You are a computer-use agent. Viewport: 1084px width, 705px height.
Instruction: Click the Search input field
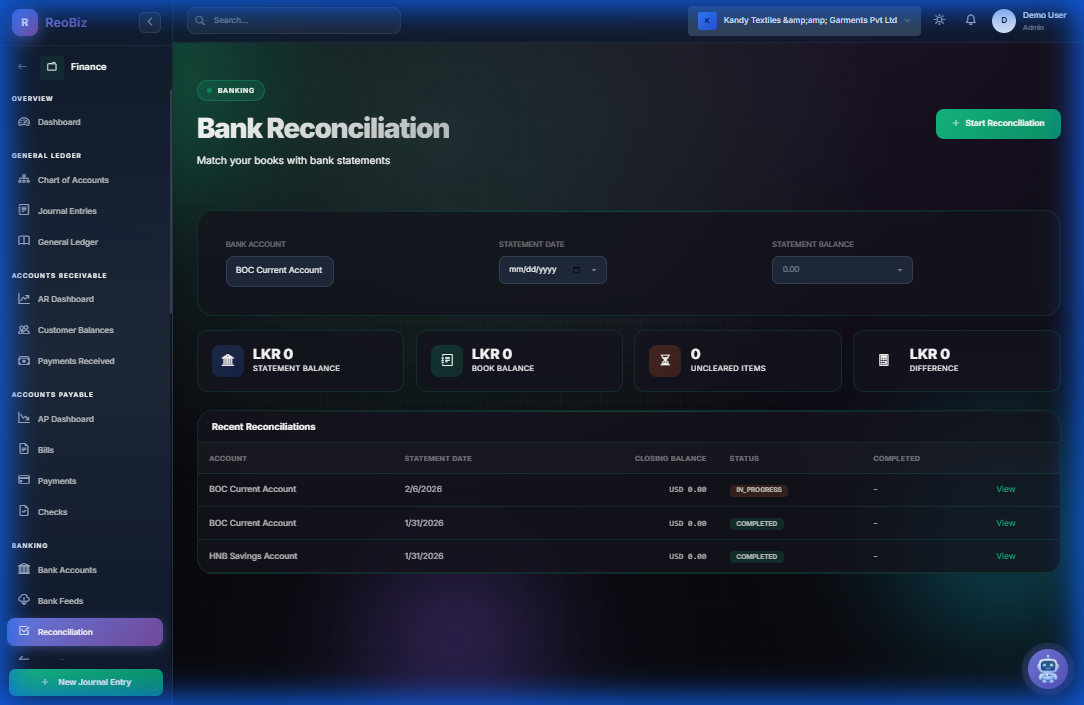pyautogui.click(x=293, y=19)
